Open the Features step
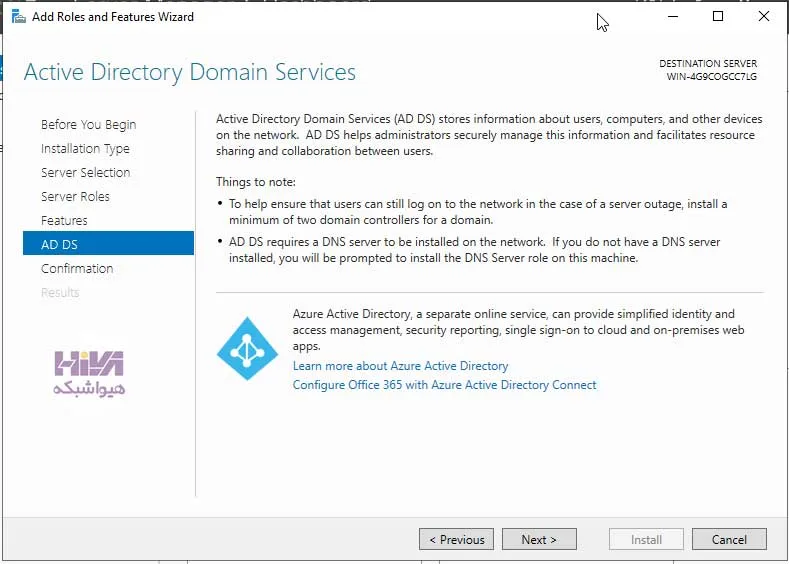789x564 pixels. tap(64, 220)
